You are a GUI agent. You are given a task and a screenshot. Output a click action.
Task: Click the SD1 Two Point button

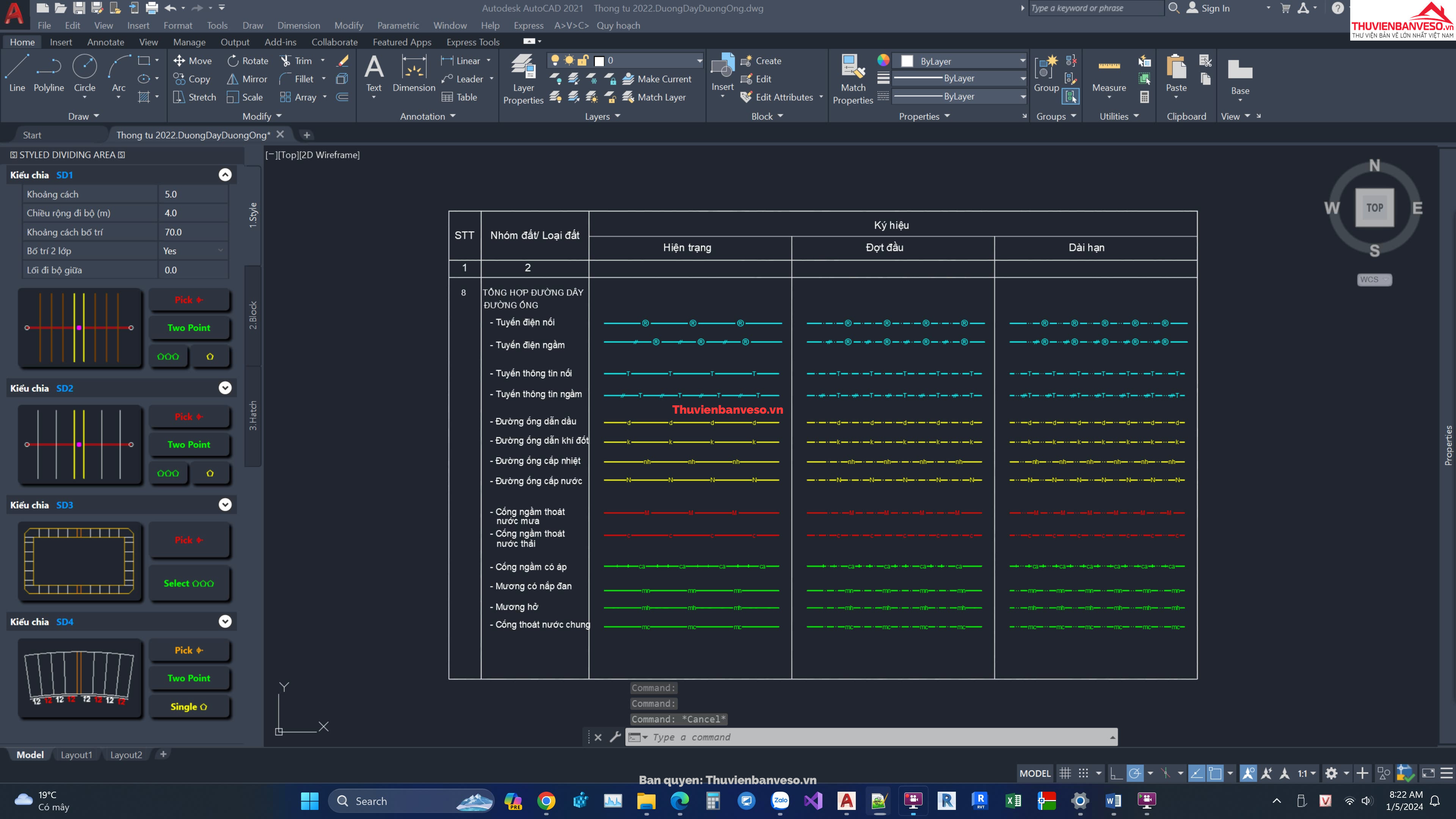tap(189, 328)
